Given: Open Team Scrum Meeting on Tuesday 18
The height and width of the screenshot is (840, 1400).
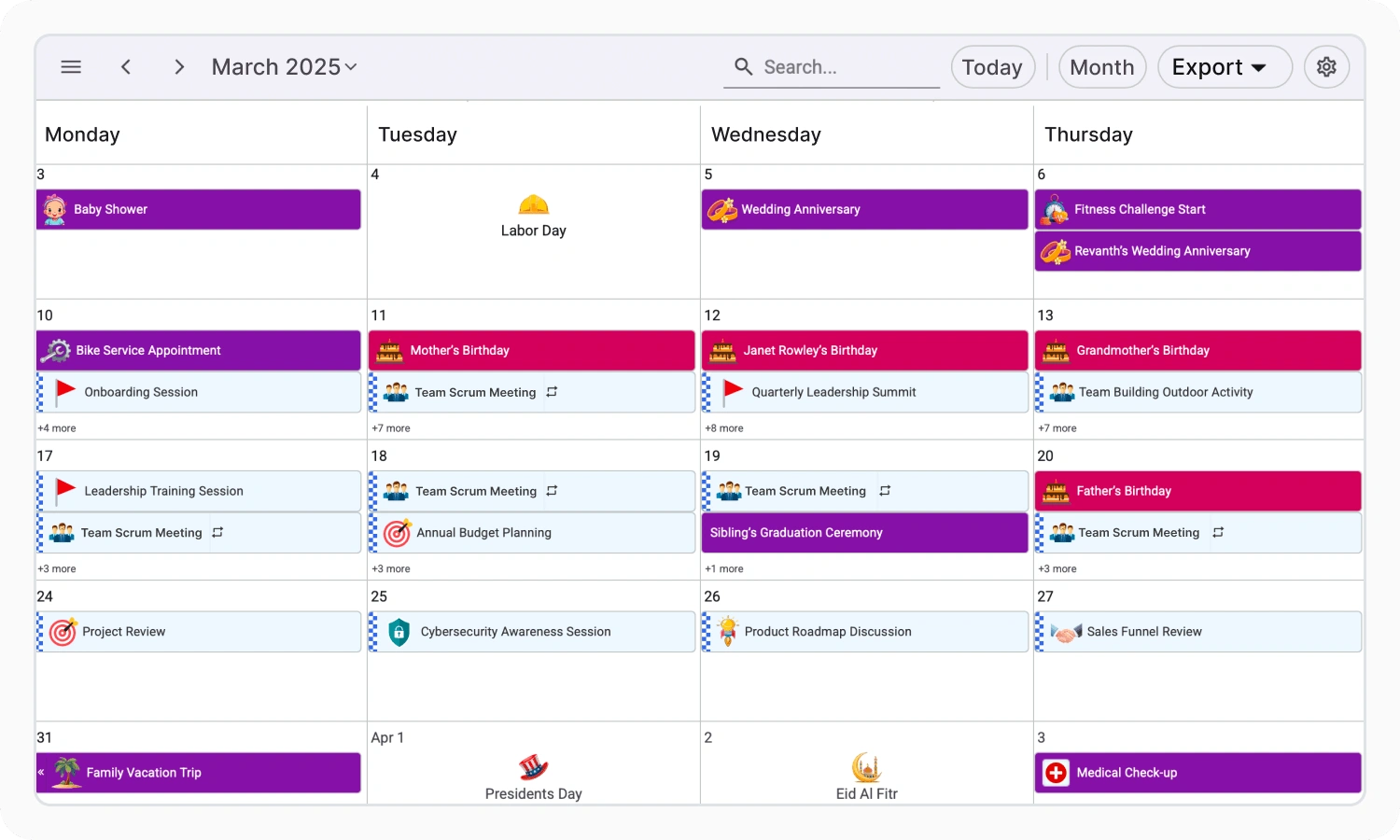Looking at the screenshot, I should (x=532, y=491).
